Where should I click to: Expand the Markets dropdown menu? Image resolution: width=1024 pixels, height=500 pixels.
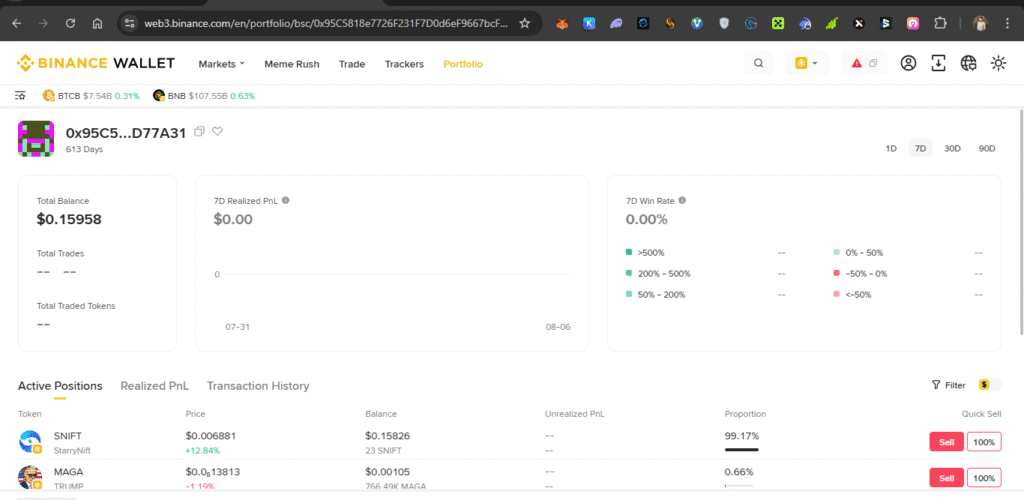pos(221,64)
